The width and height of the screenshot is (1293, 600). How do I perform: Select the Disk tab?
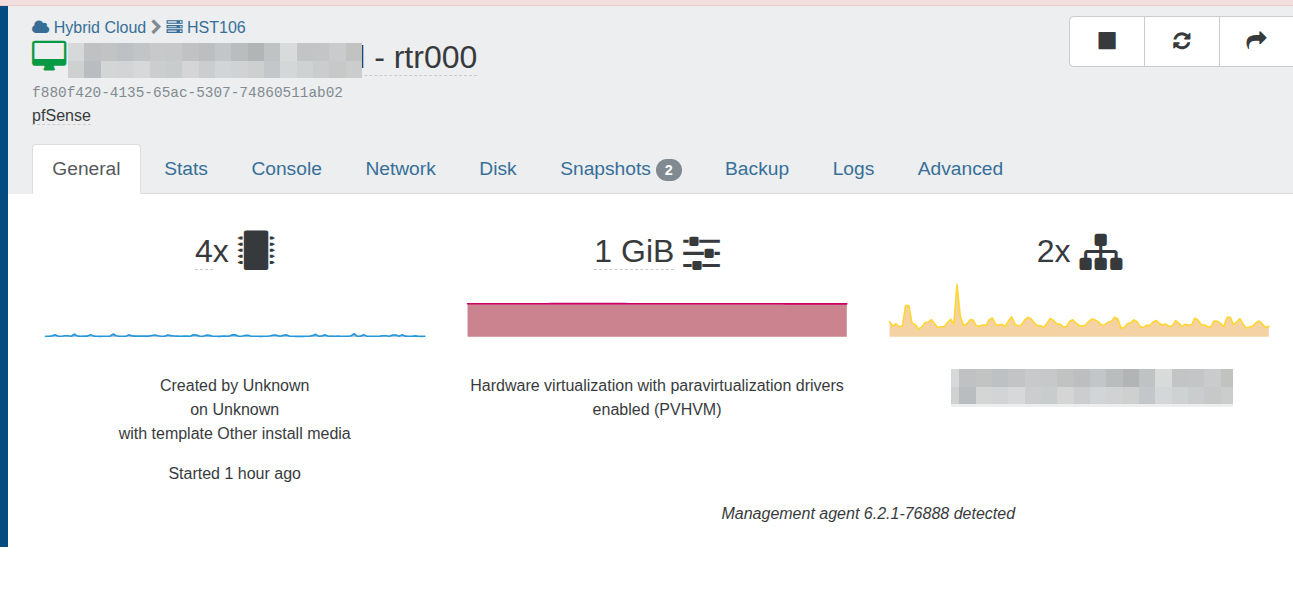tap(497, 169)
